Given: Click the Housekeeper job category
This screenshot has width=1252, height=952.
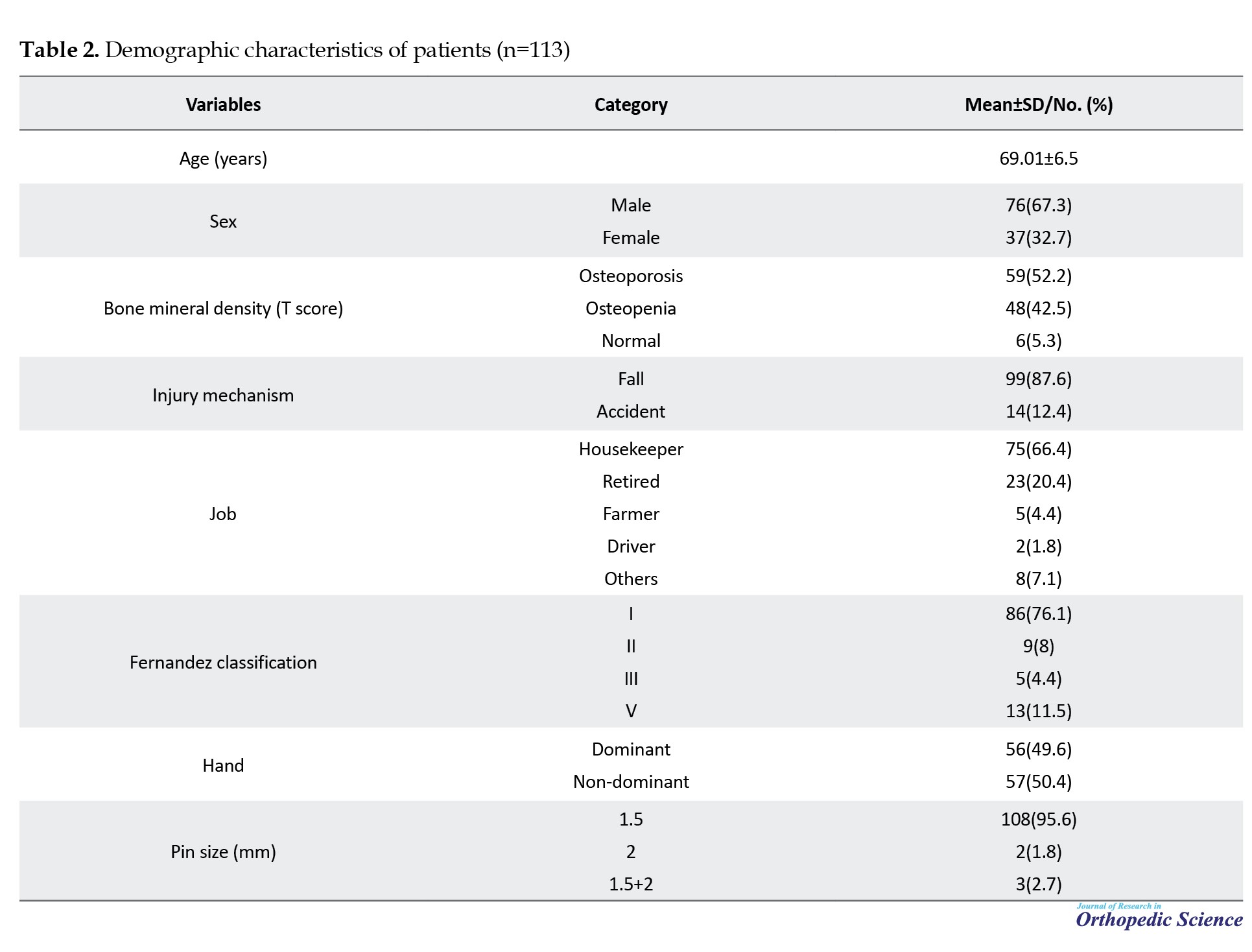Looking at the screenshot, I should [631, 449].
